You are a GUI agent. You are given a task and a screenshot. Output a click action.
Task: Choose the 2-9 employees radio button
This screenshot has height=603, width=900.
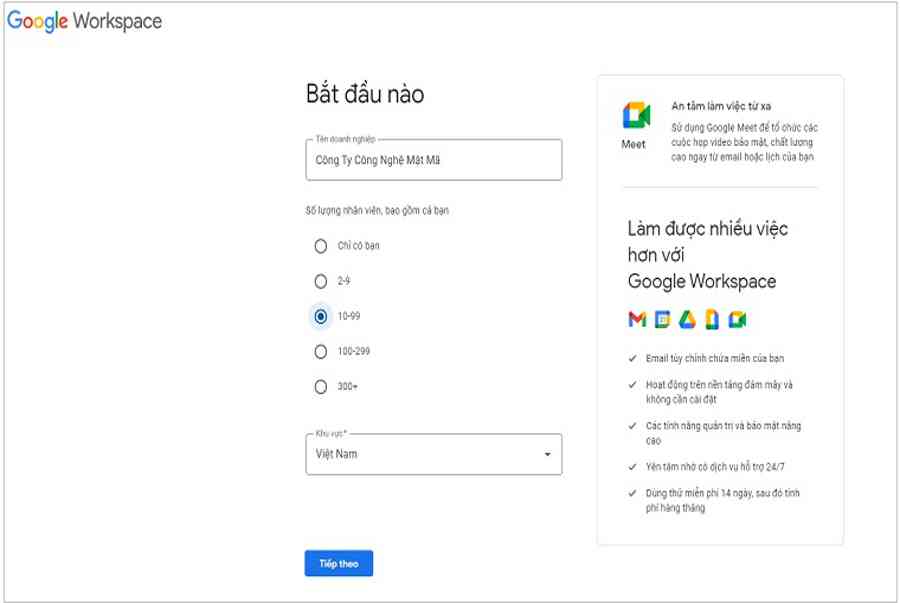coord(321,281)
